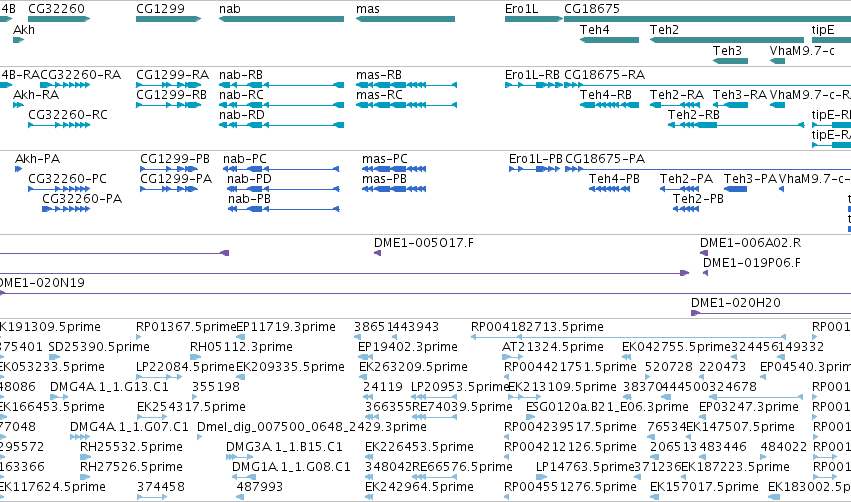851x502 pixels.
Task: Click the LP22084.5prime EST label
Action: 186,367
